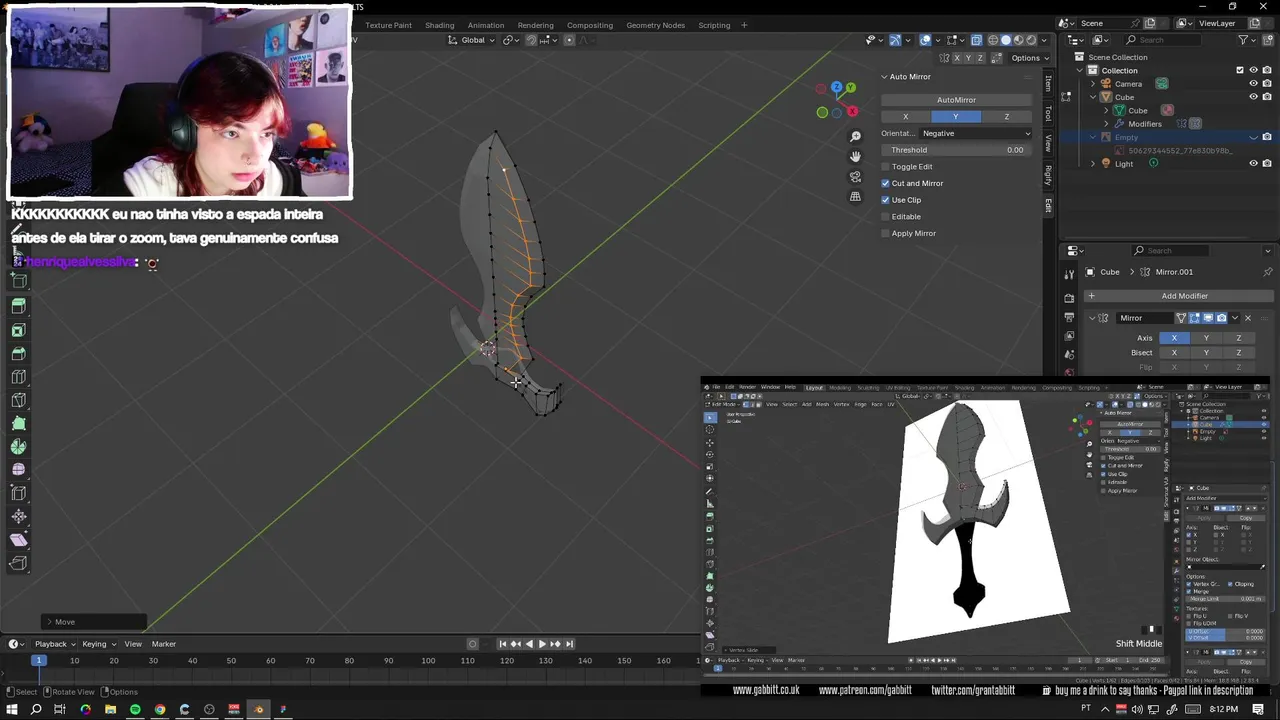This screenshot has height=720, width=1280.
Task: Select the Rip Region tool
Action: [x=18, y=563]
